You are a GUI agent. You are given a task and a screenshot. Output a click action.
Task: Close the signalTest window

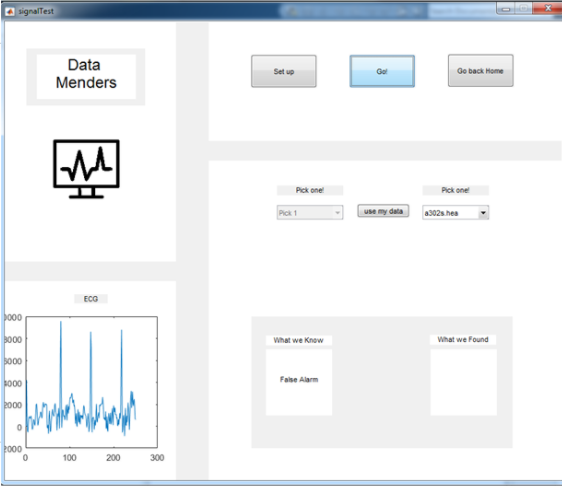[x=547, y=8]
